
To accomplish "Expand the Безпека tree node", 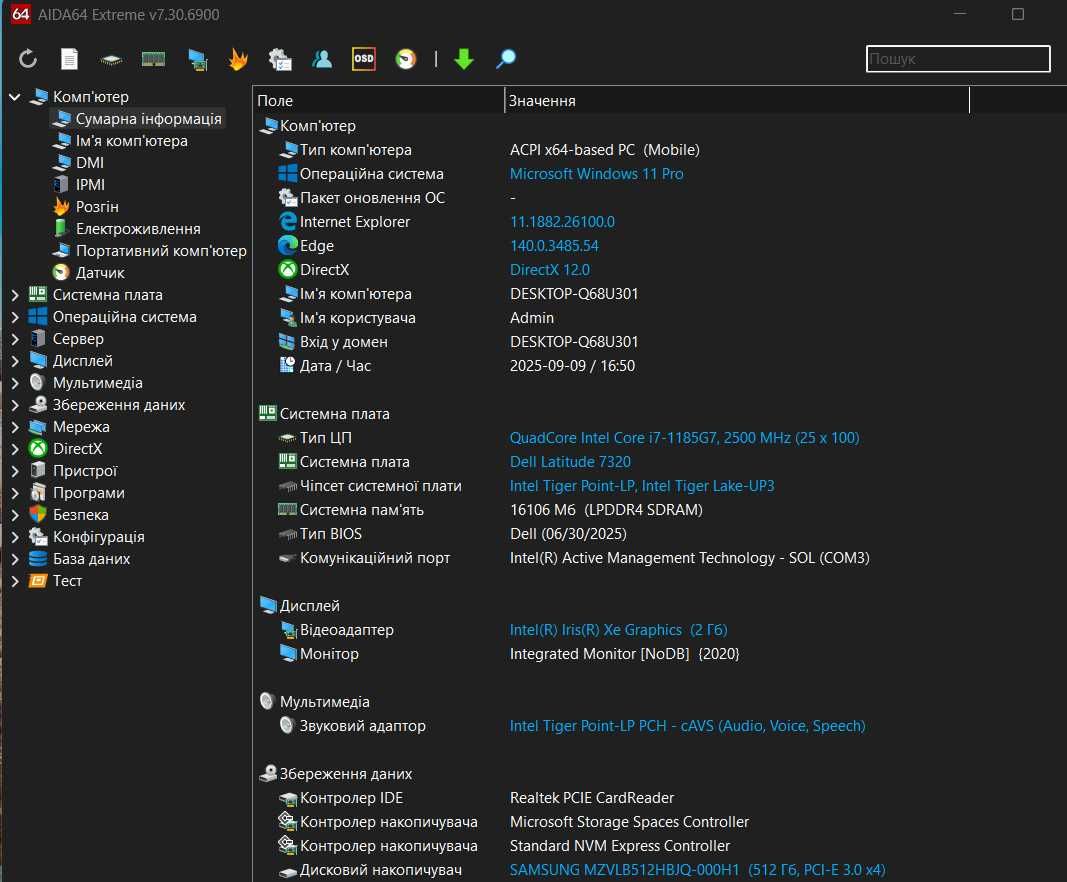I will pyautogui.click(x=14, y=515).
